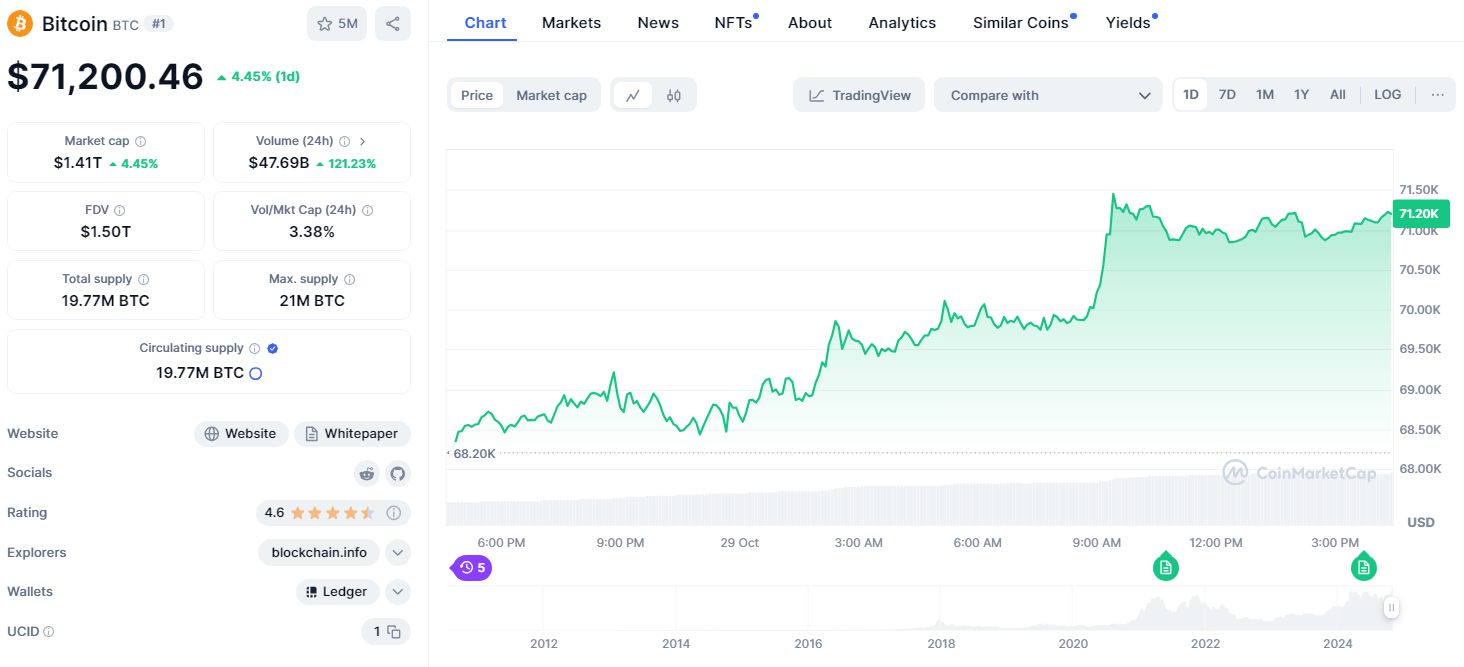The height and width of the screenshot is (667, 1464).
Task: Click the Vol/Mkt Cap info icon
Action: 367,211
